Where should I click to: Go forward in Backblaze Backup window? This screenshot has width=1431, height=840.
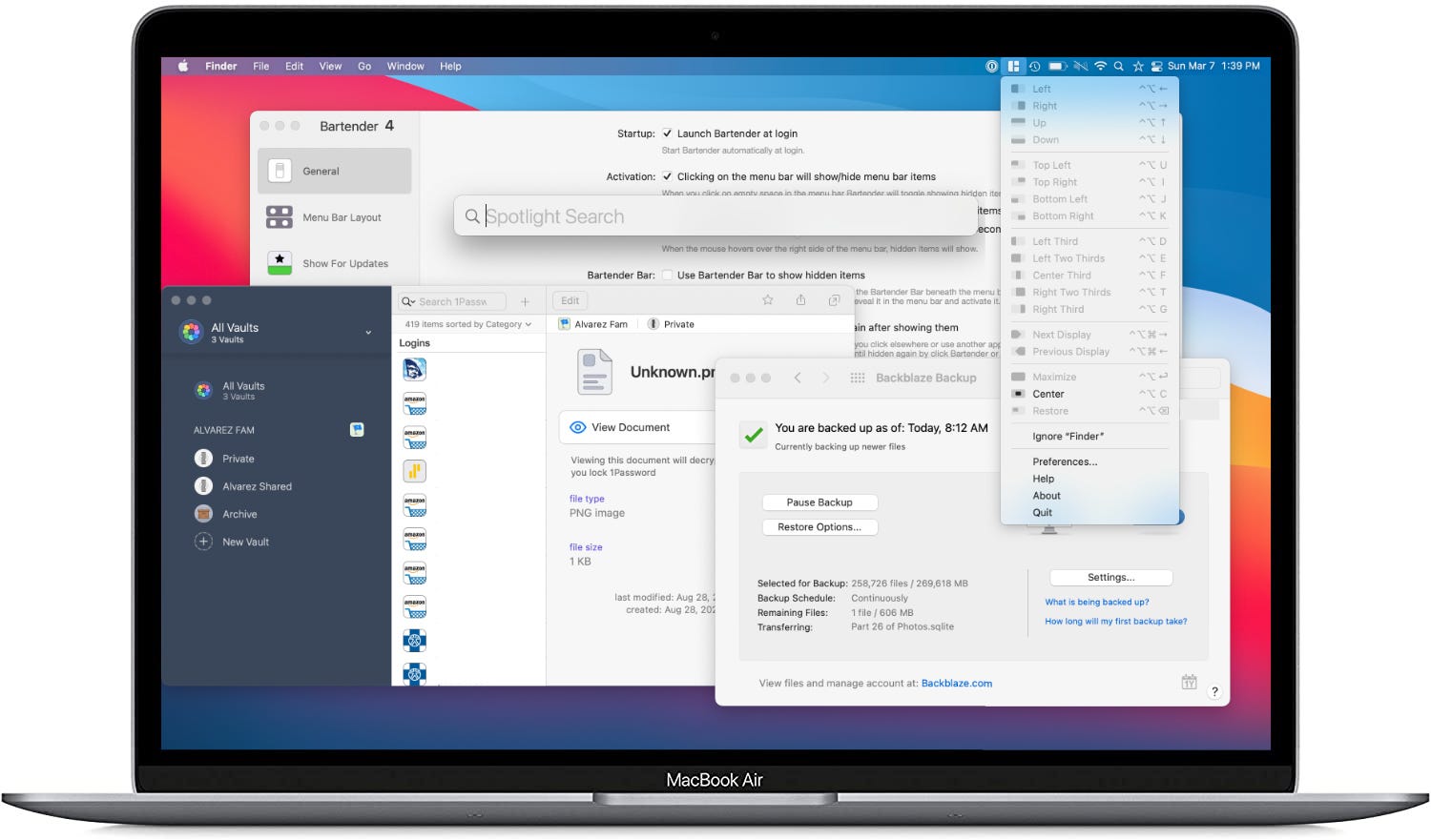tap(826, 378)
